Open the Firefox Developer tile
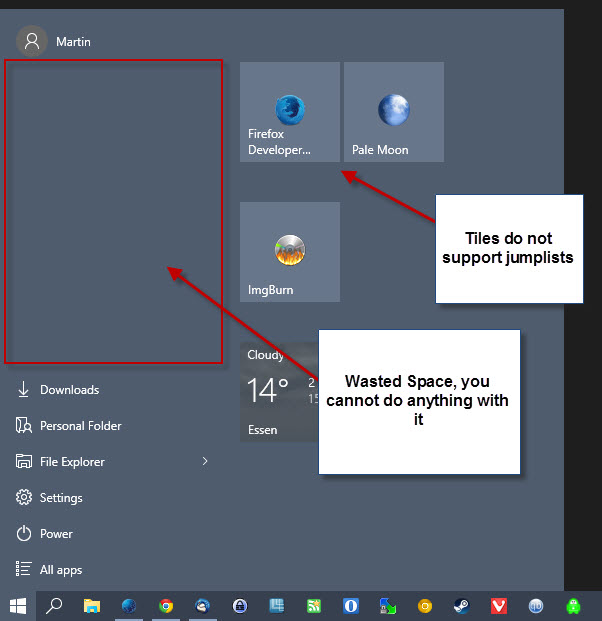Screen dimensions: 602x621 (290, 112)
